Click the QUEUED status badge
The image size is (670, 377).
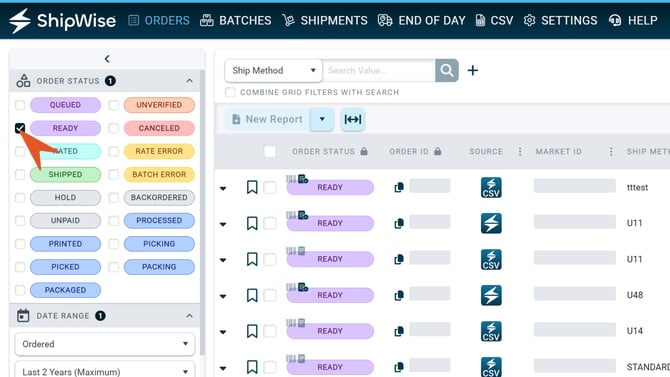tap(65, 105)
